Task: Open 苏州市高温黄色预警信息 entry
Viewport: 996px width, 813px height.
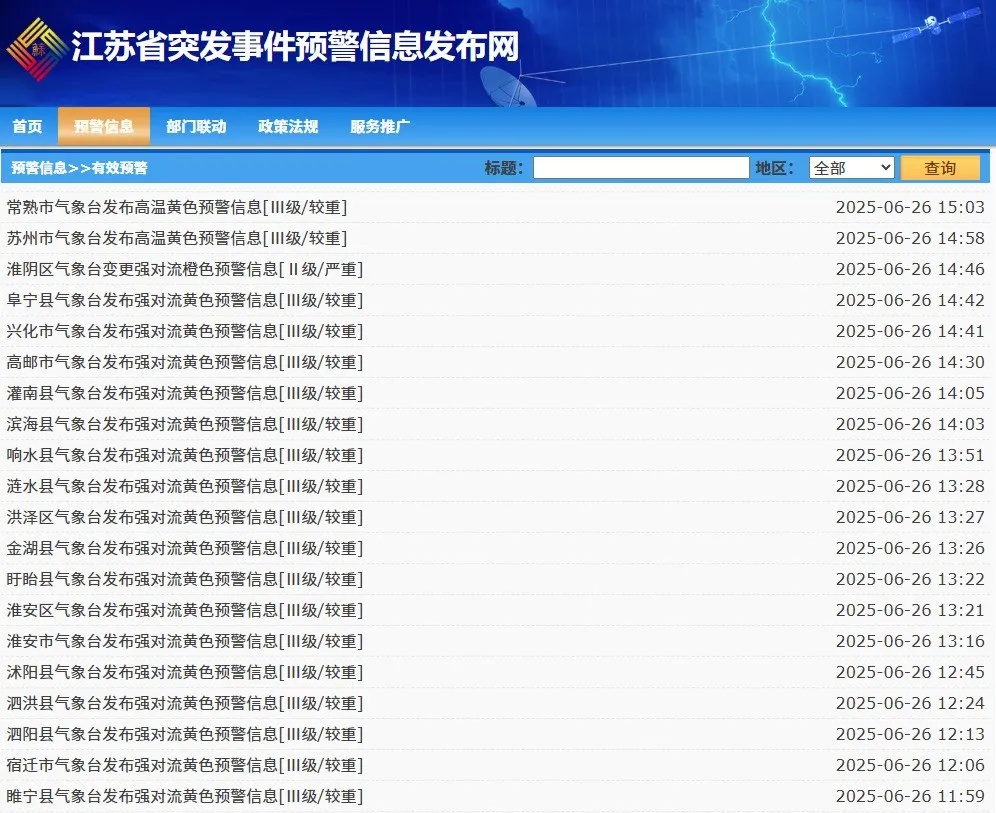Action: click(x=177, y=238)
